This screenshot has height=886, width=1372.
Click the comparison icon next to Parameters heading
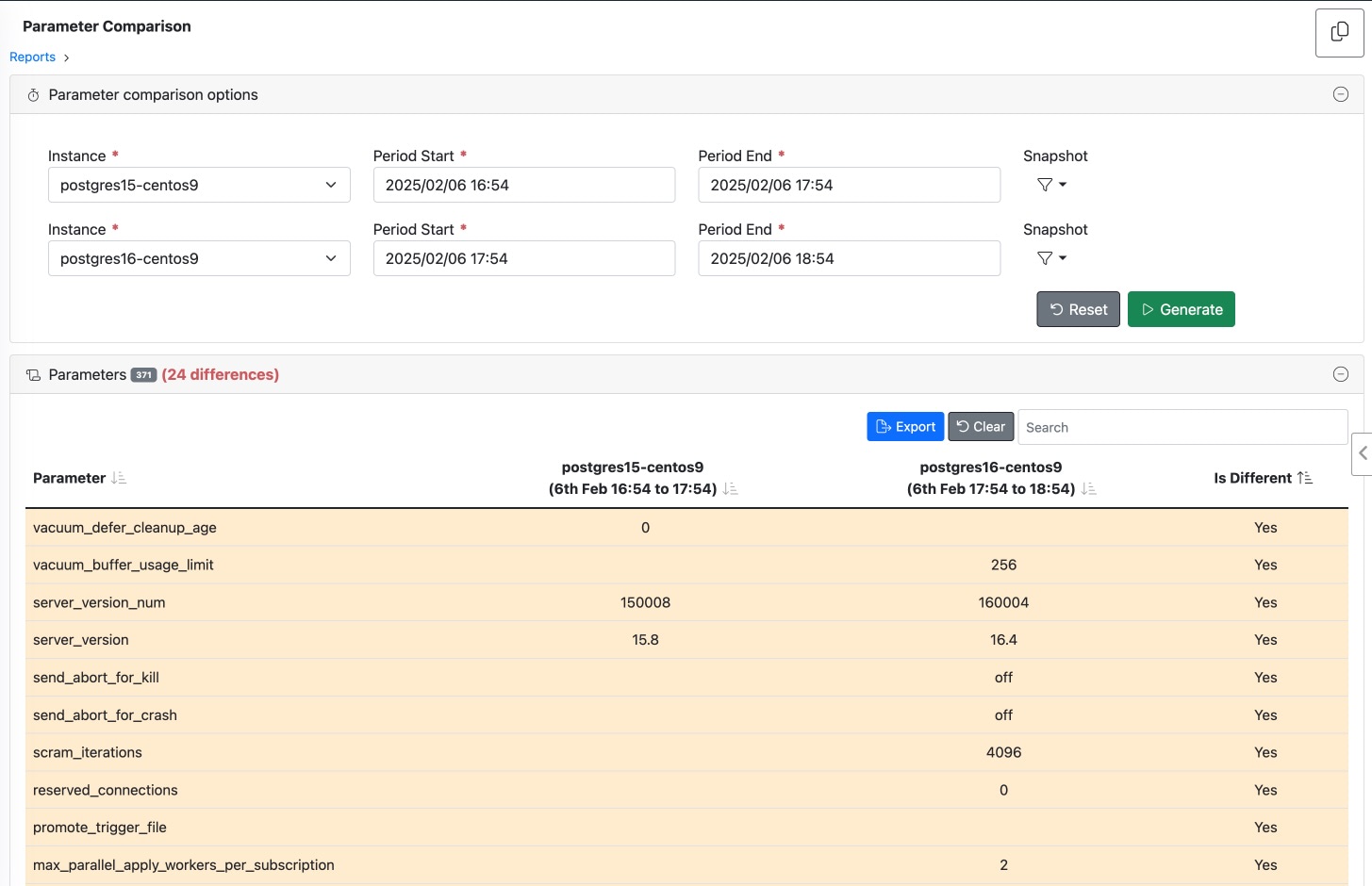pos(33,374)
